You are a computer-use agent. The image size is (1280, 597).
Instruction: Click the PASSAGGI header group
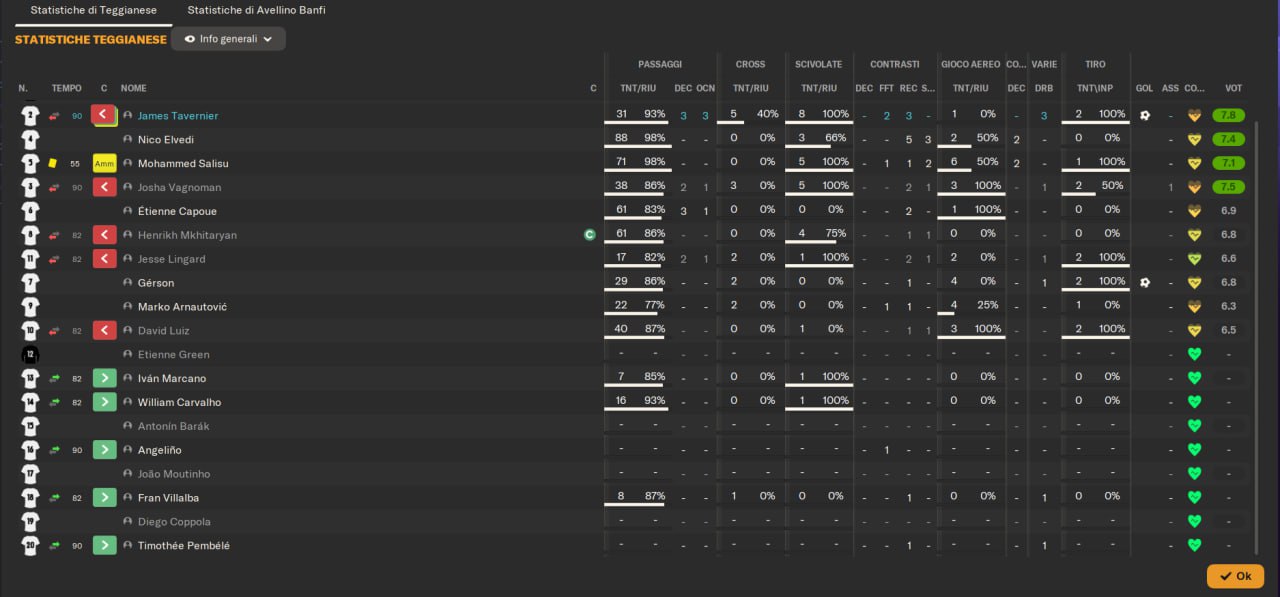[660, 64]
